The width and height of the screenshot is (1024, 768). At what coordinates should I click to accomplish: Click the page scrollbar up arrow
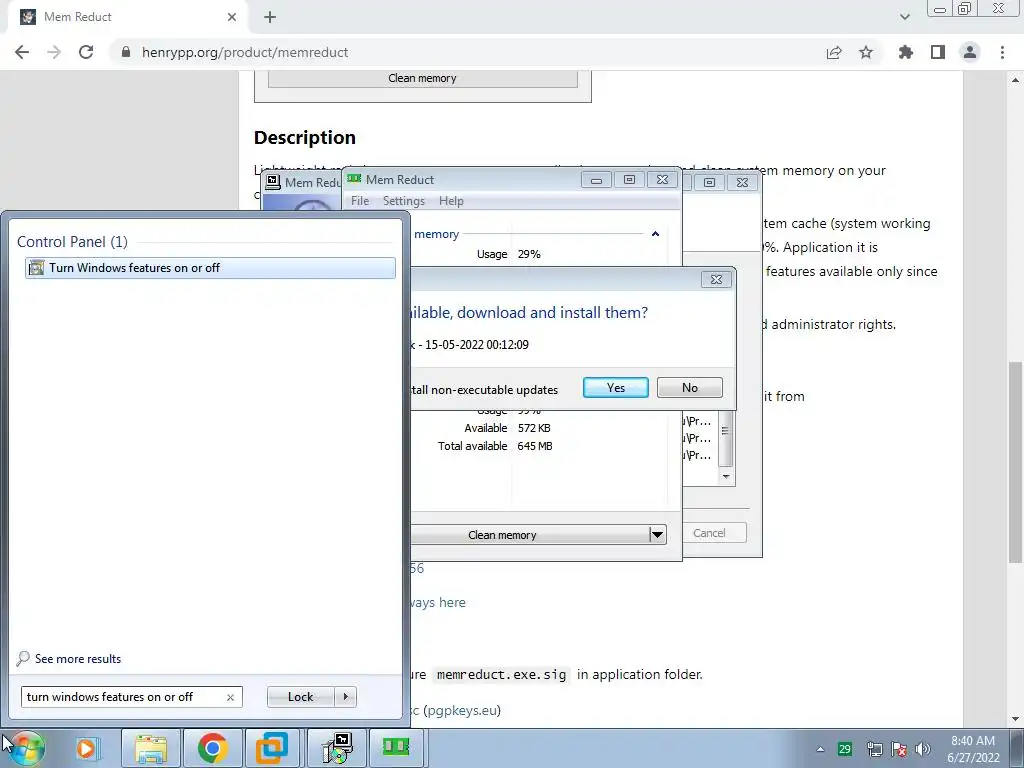pos(1015,80)
